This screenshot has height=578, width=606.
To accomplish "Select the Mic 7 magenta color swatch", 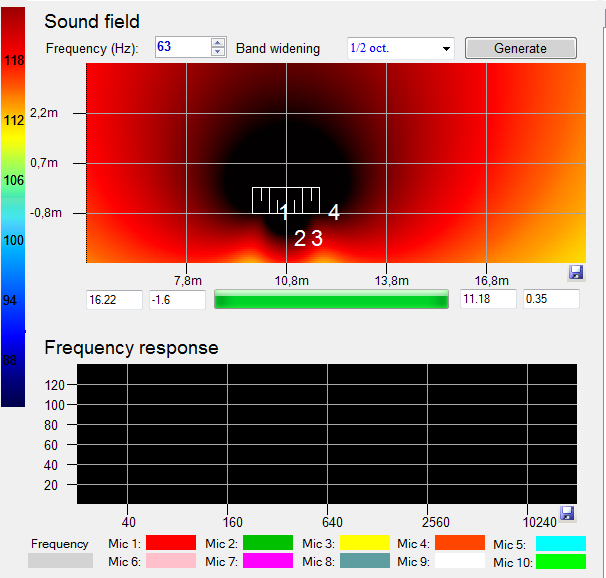I will tap(268, 562).
